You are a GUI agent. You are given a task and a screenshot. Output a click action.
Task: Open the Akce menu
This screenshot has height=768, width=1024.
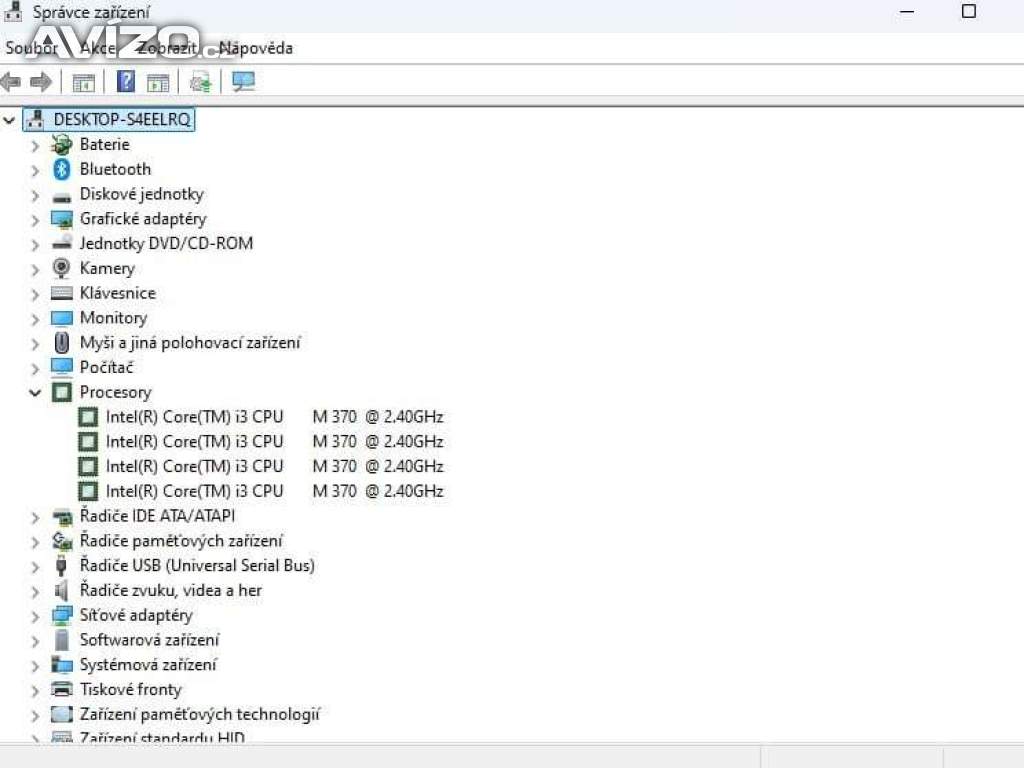click(97, 48)
